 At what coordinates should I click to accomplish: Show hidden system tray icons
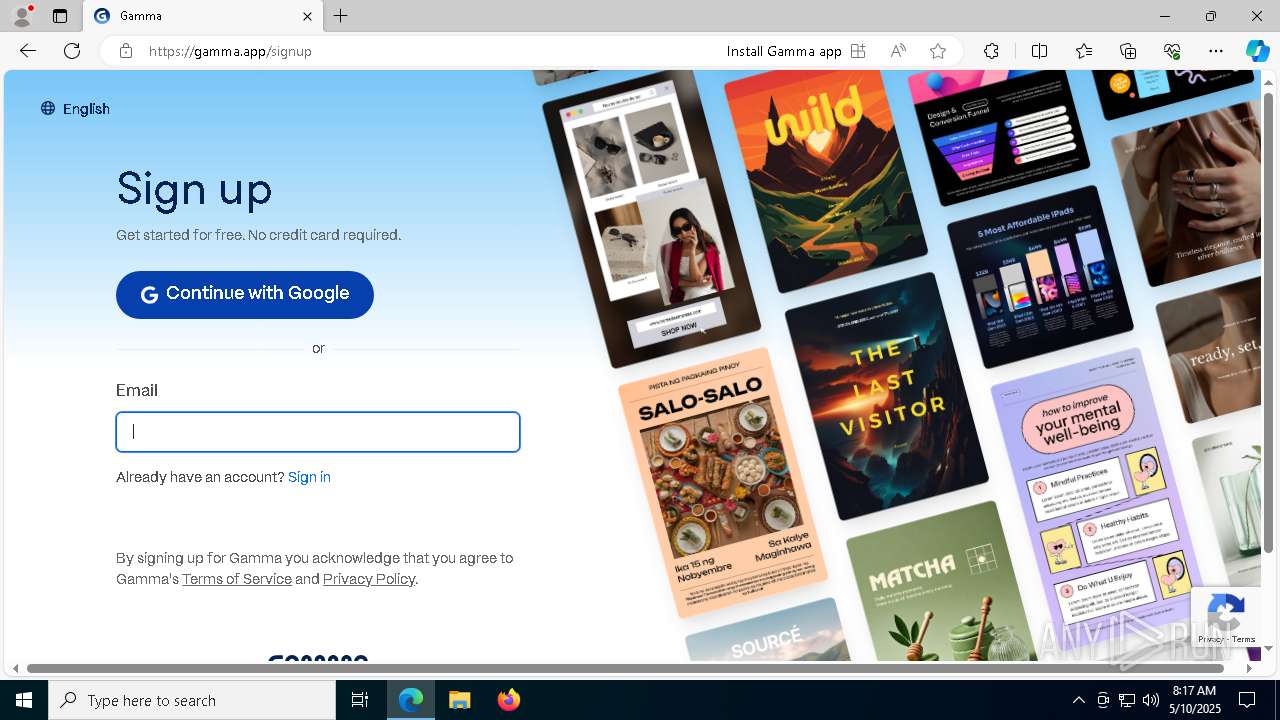tap(1078, 700)
